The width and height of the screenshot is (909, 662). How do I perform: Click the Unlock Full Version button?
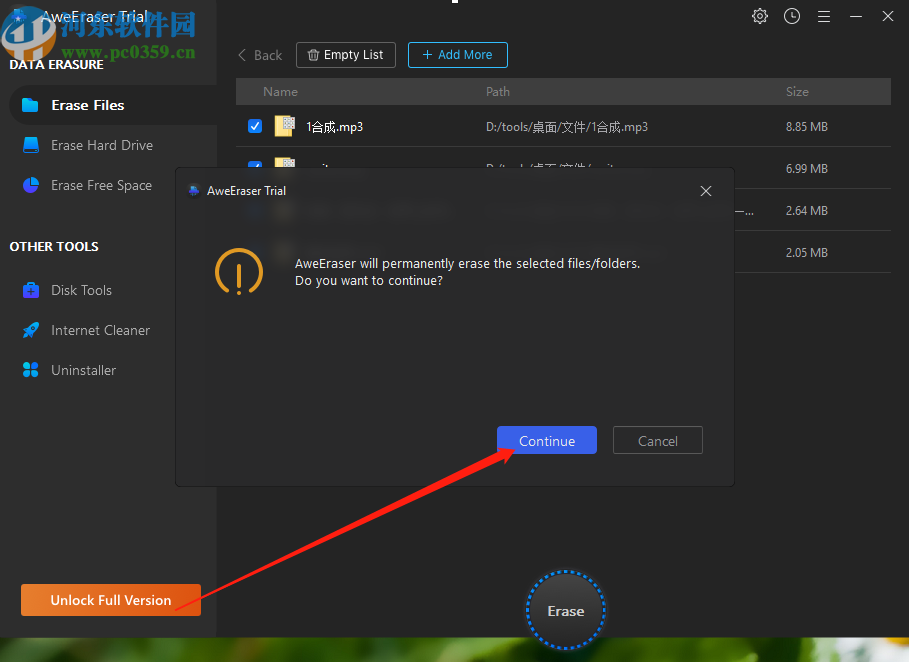click(111, 600)
